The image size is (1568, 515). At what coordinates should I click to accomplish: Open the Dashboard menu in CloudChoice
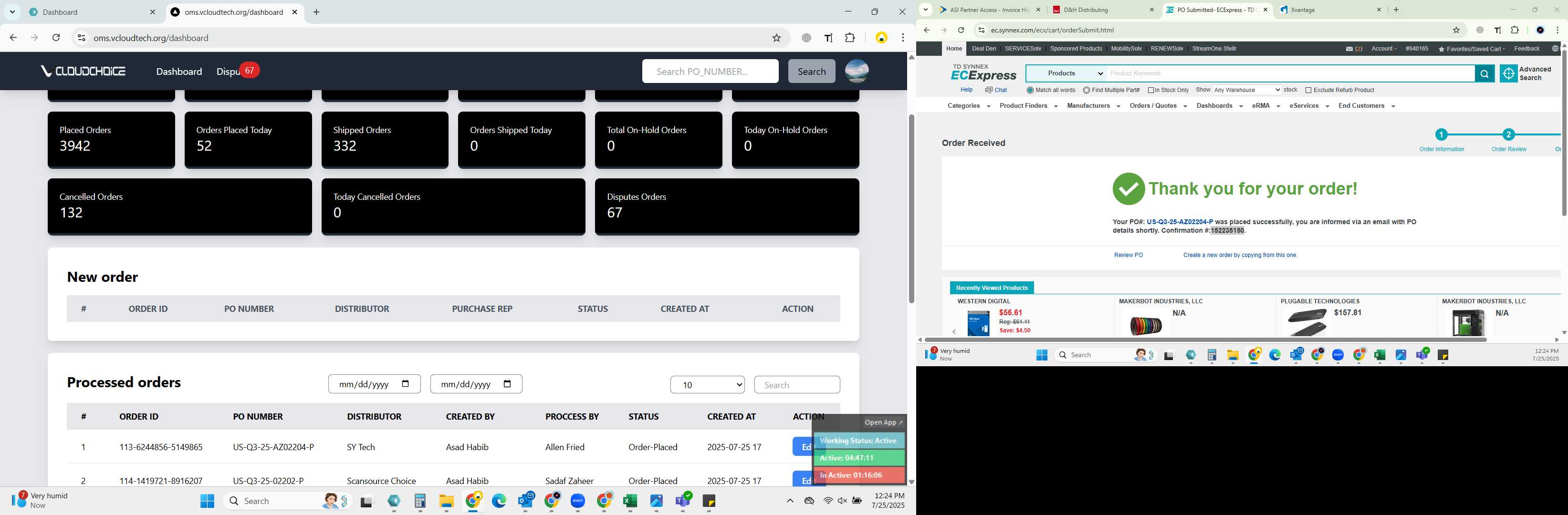click(179, 72)
